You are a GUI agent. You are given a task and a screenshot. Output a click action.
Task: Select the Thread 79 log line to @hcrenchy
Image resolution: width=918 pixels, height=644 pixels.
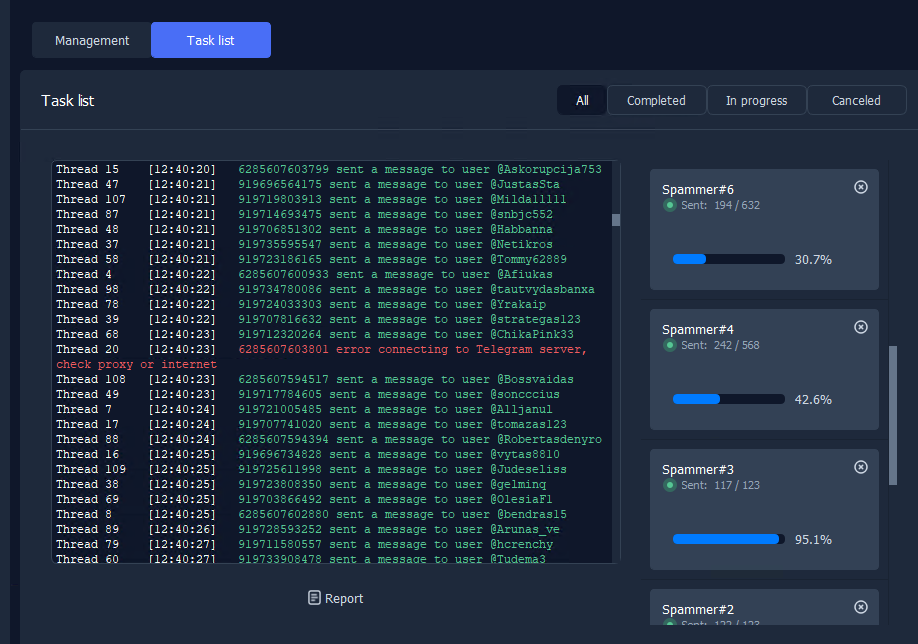[x=304, y=544]
